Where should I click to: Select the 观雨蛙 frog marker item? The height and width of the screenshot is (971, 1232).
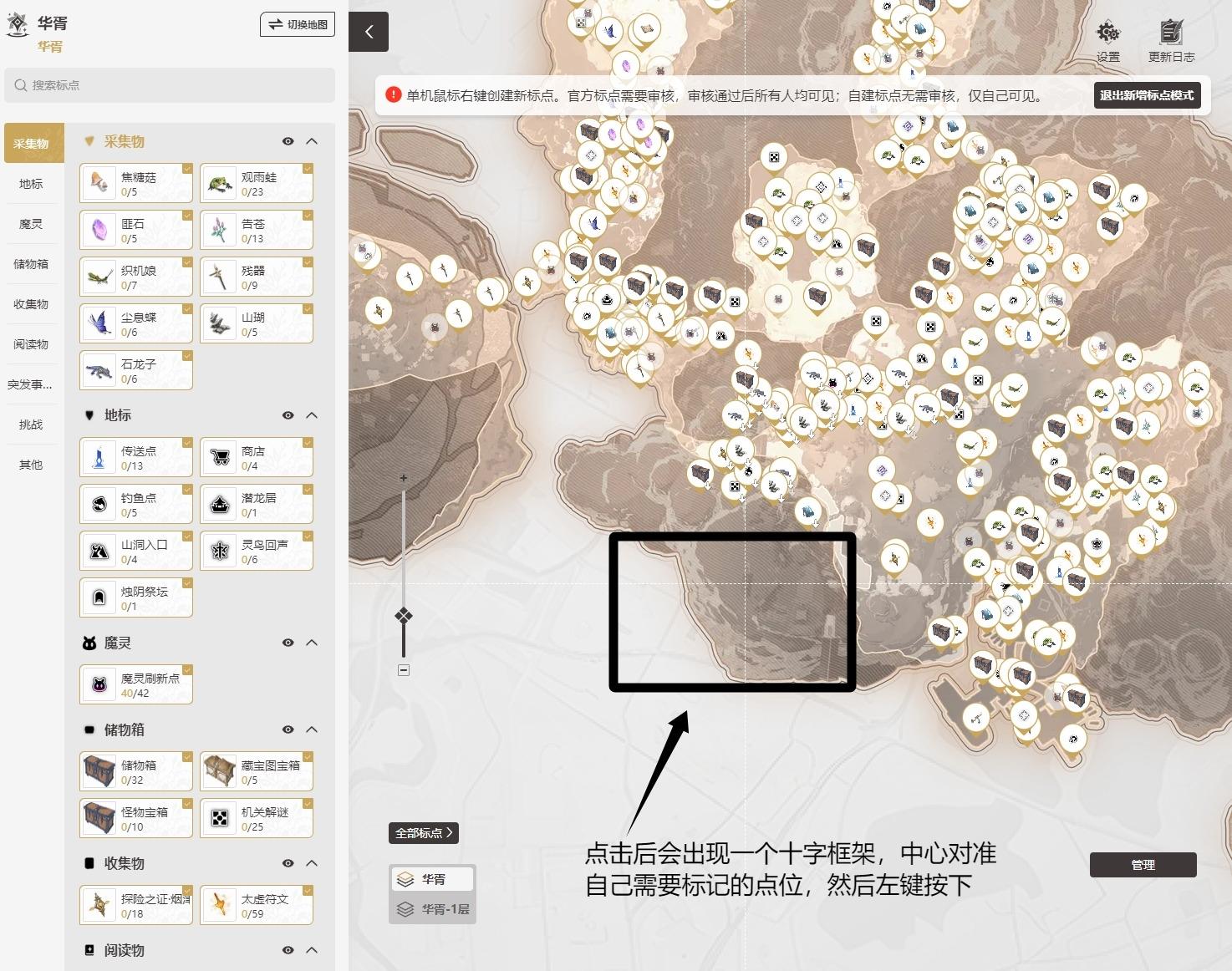tap(257, 184)
